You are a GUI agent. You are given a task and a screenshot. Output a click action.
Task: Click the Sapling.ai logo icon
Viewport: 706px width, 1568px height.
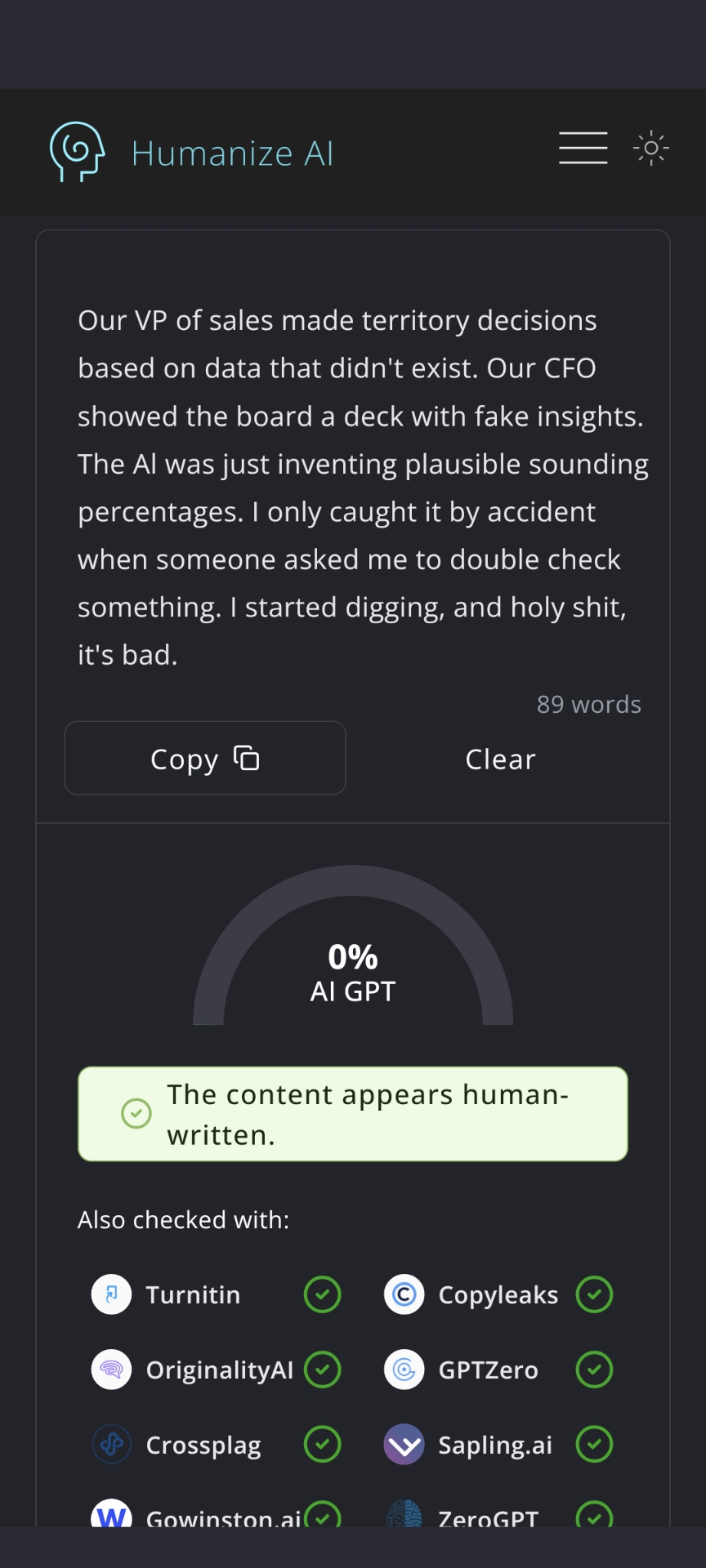coord(404,1445)
